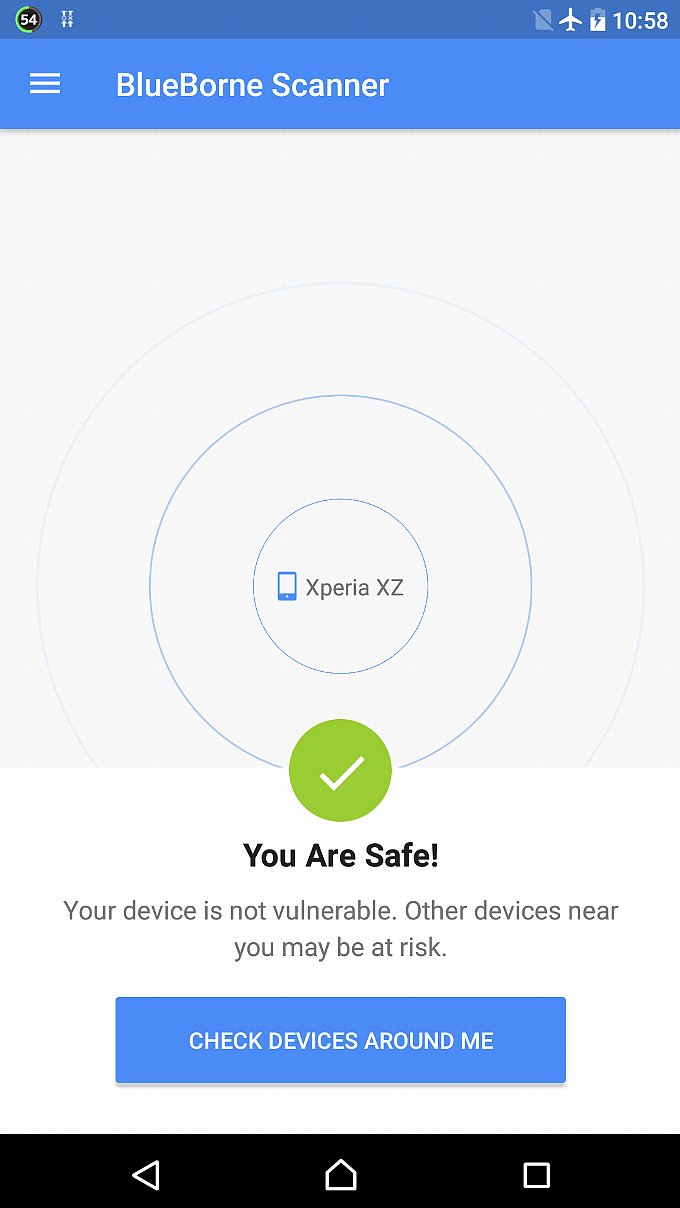Tap the device not vulnerable message
This screenshot has height=1208, width=680.
tap(340, 928)
